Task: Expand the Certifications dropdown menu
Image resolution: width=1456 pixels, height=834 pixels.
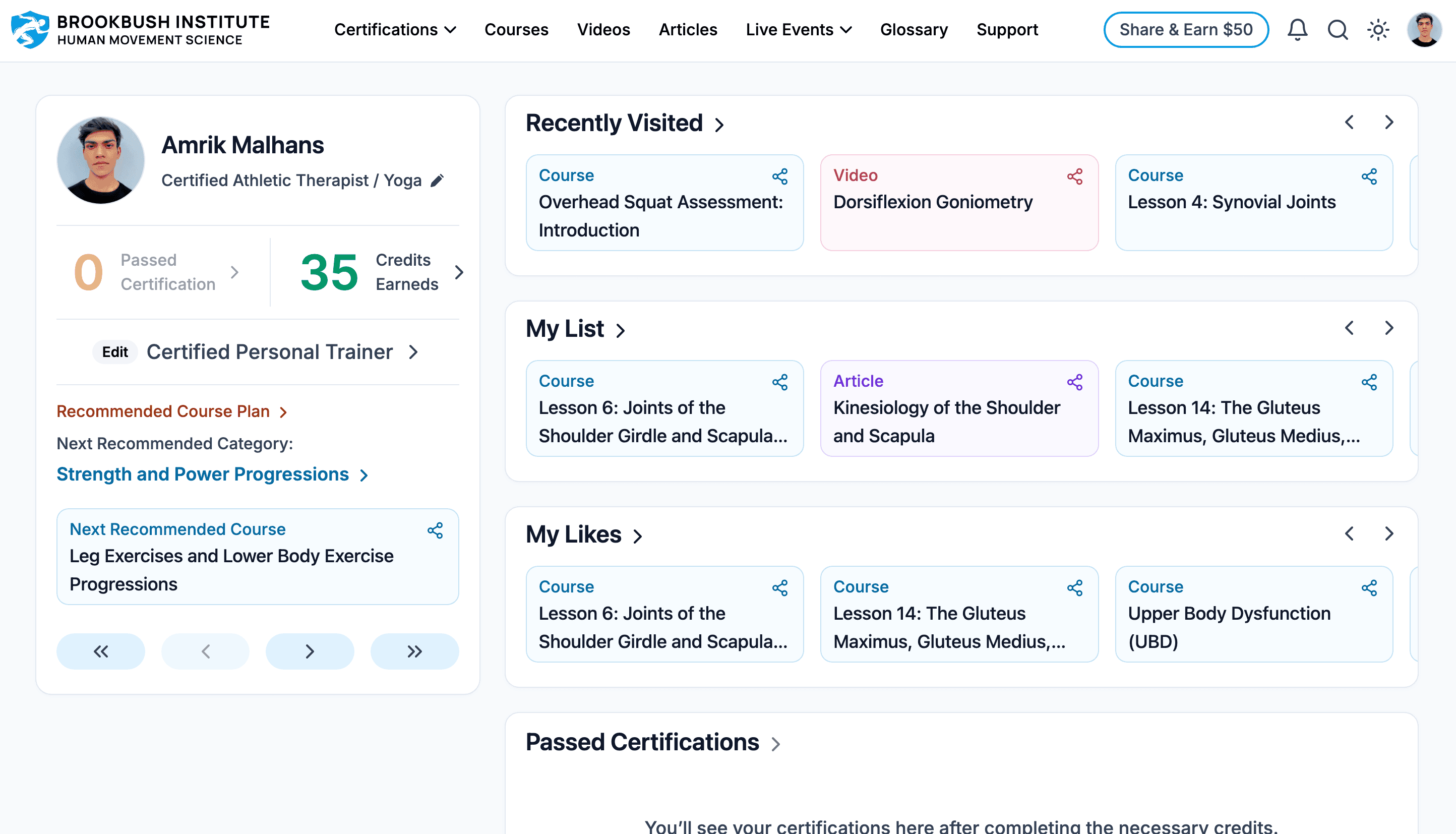Action: (395, 30)
